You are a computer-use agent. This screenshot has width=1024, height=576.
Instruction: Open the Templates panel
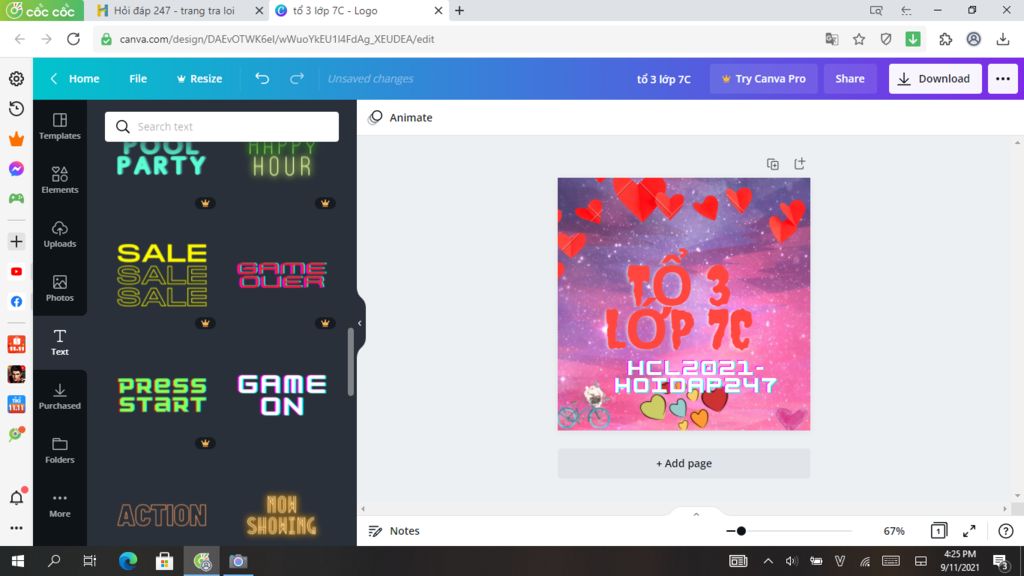click(59, 126)
